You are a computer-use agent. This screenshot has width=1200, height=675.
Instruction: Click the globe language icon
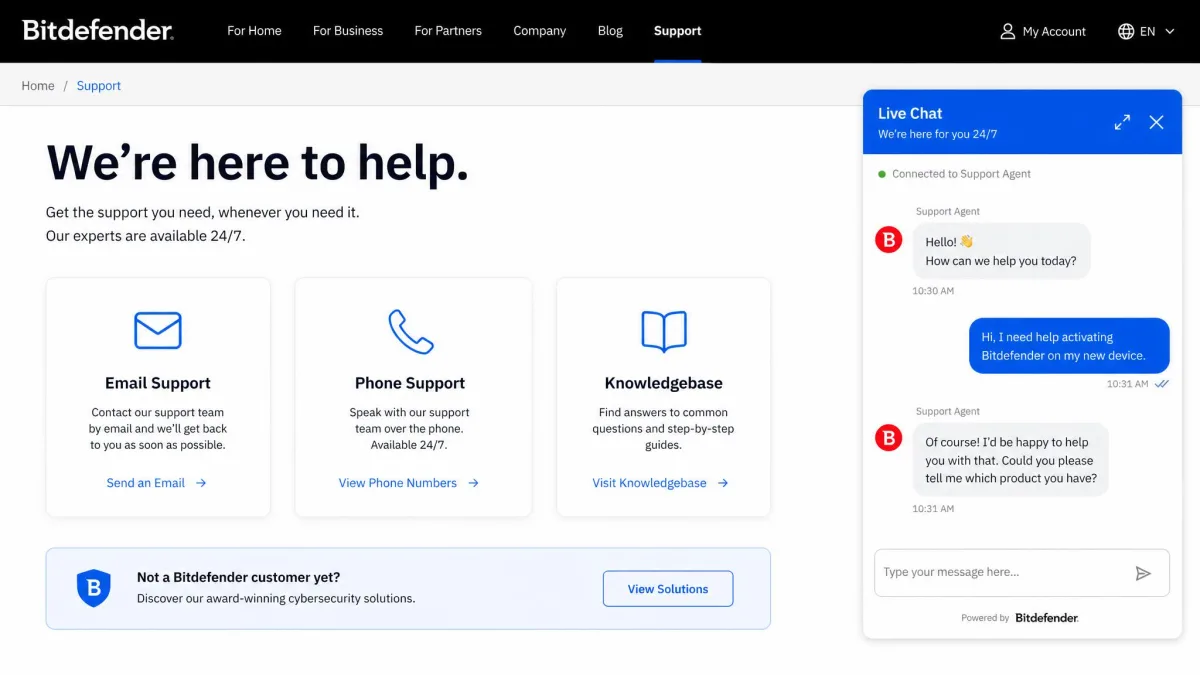click(1126, 31)
